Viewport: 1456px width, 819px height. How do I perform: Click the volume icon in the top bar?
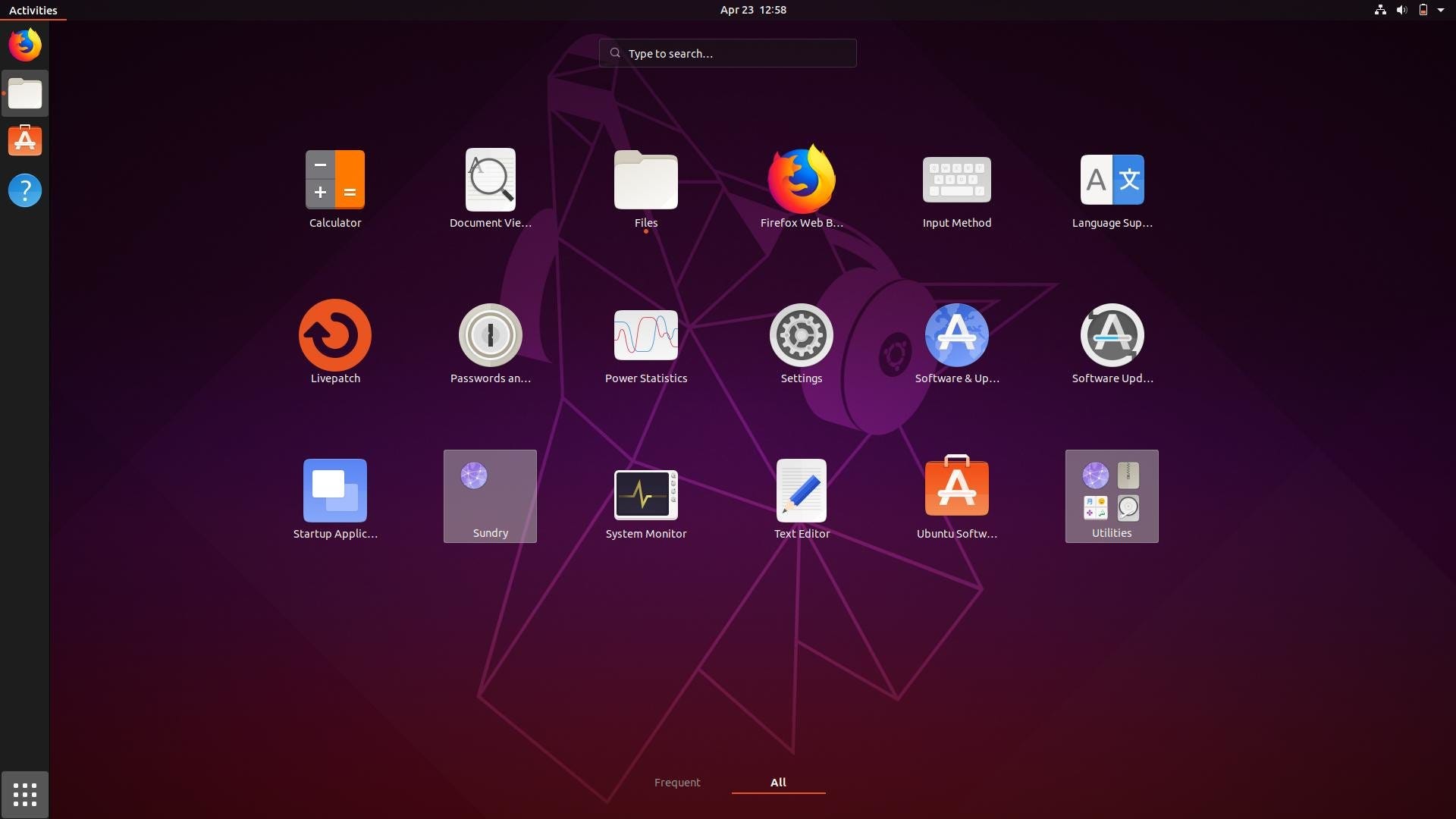(x=1400, y=10)
